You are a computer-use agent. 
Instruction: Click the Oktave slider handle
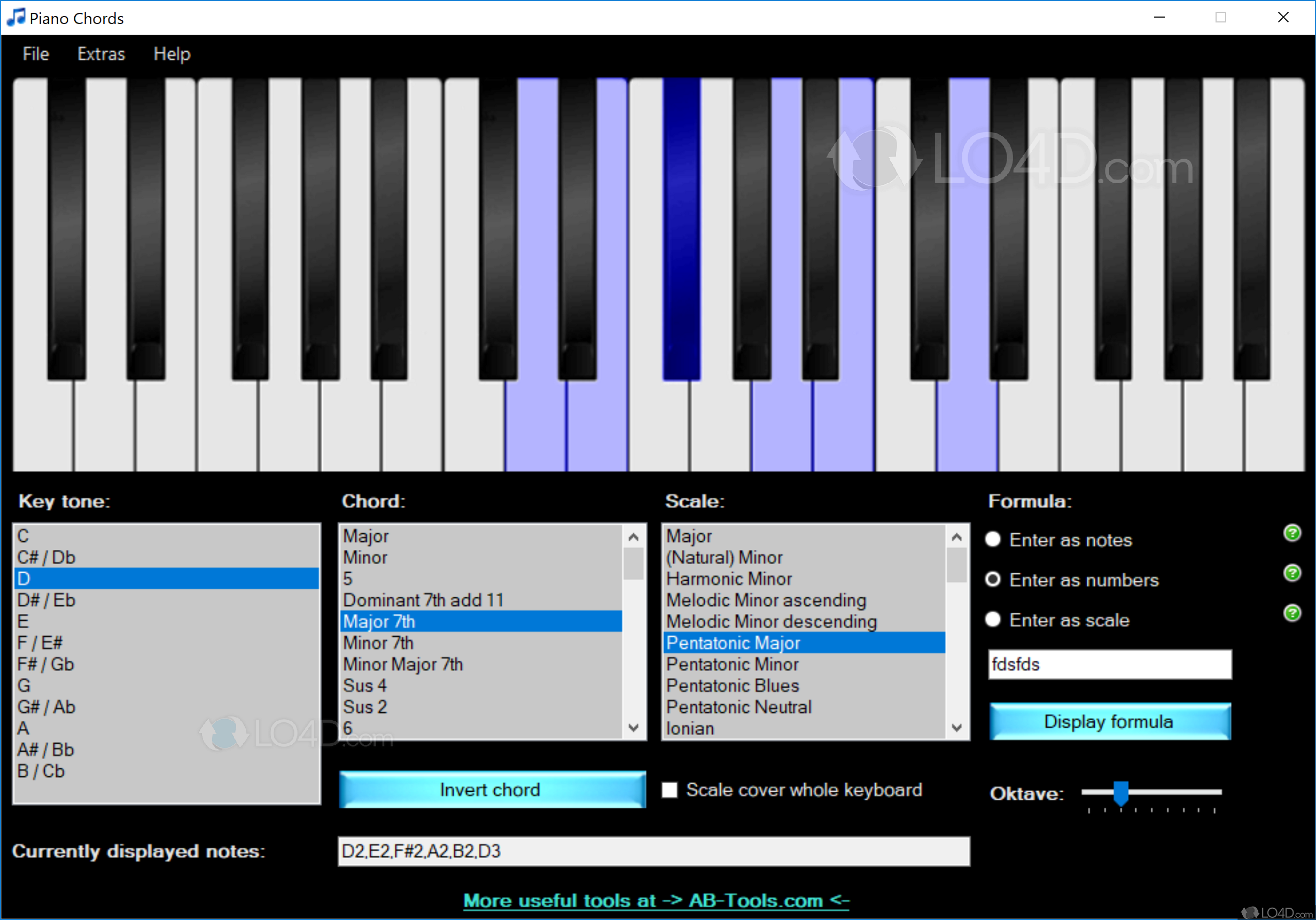tap(1120, 793)
